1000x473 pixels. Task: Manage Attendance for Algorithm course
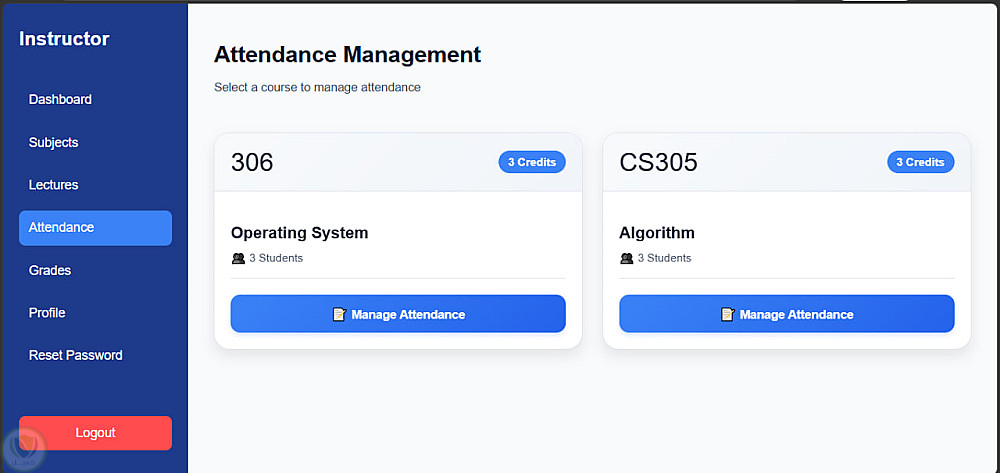[x=786, y=314]
